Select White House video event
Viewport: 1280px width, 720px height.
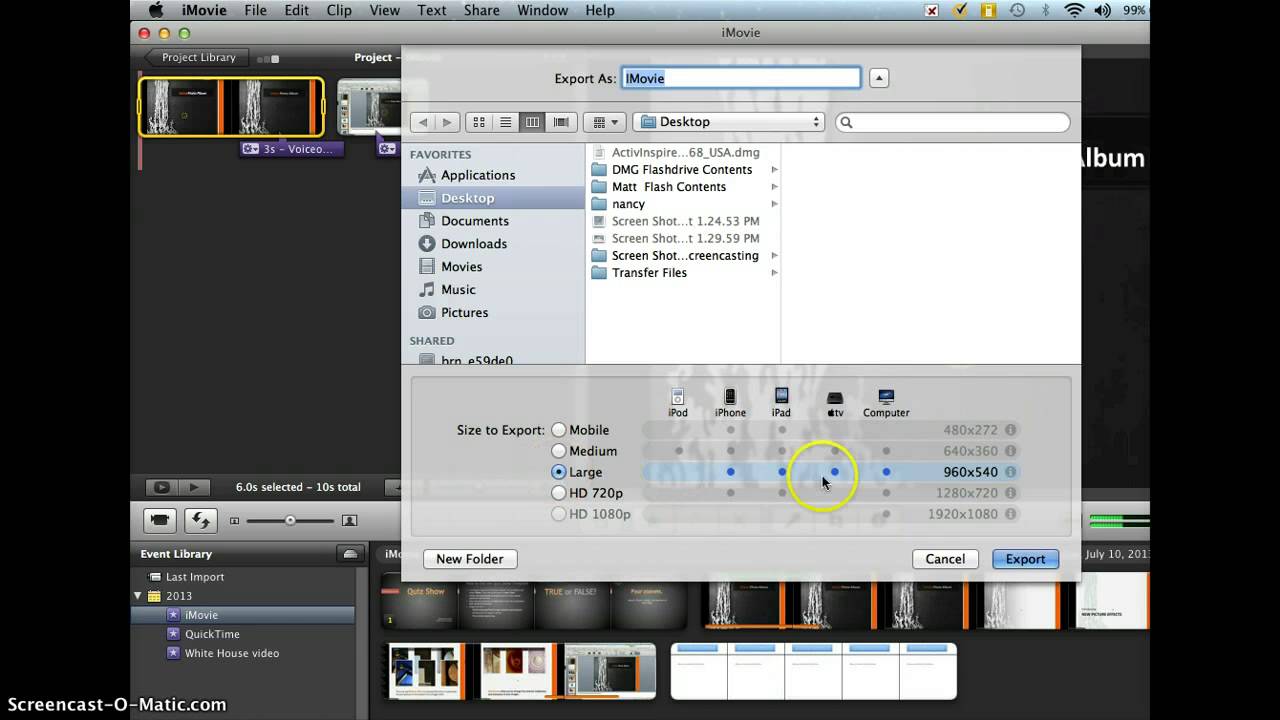(x=232, y=653)
